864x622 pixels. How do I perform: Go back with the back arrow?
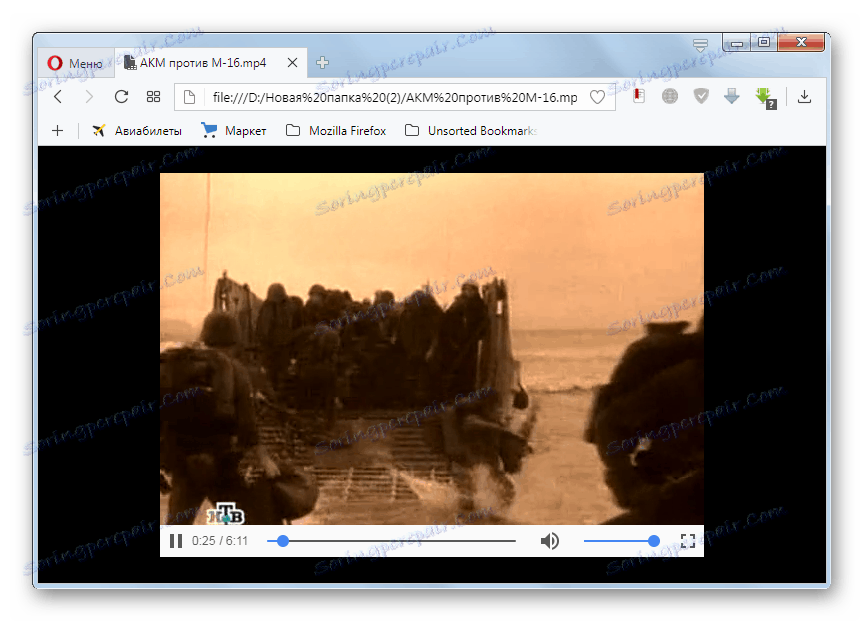tap(58, 97)
